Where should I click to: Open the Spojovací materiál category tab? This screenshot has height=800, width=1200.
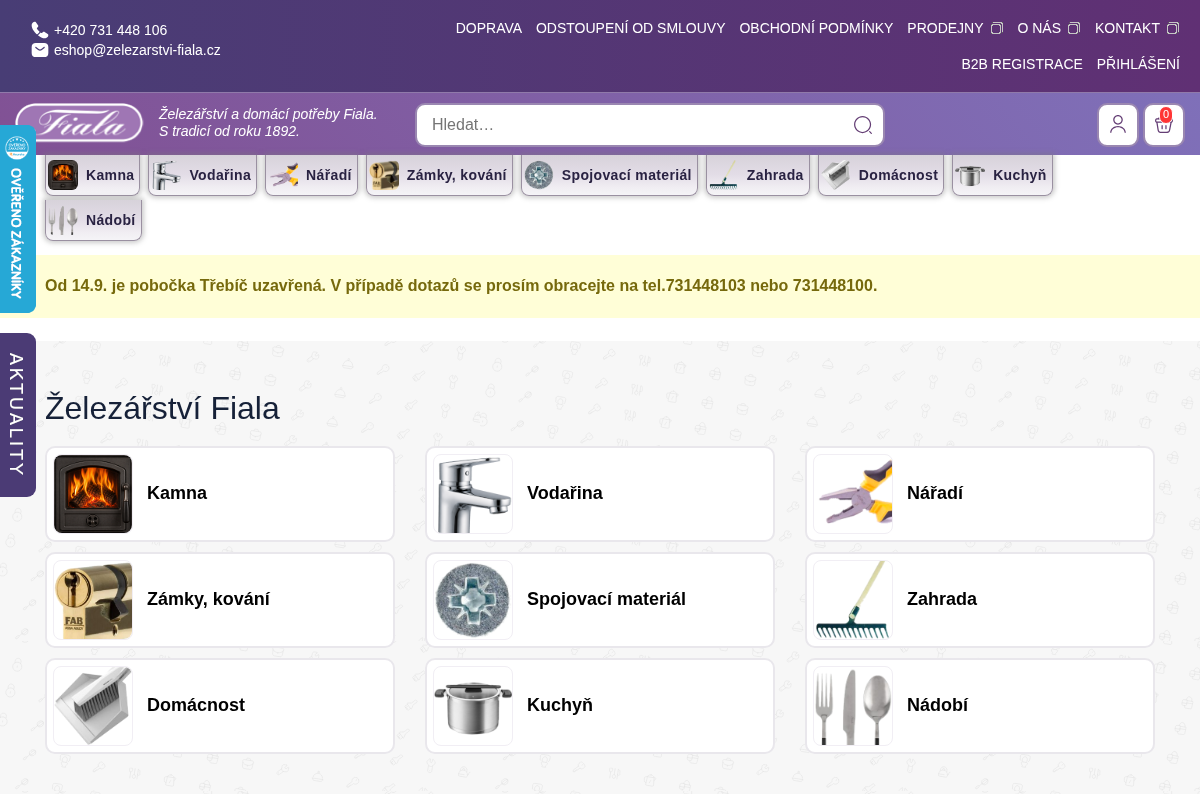(x=609, y=175)
